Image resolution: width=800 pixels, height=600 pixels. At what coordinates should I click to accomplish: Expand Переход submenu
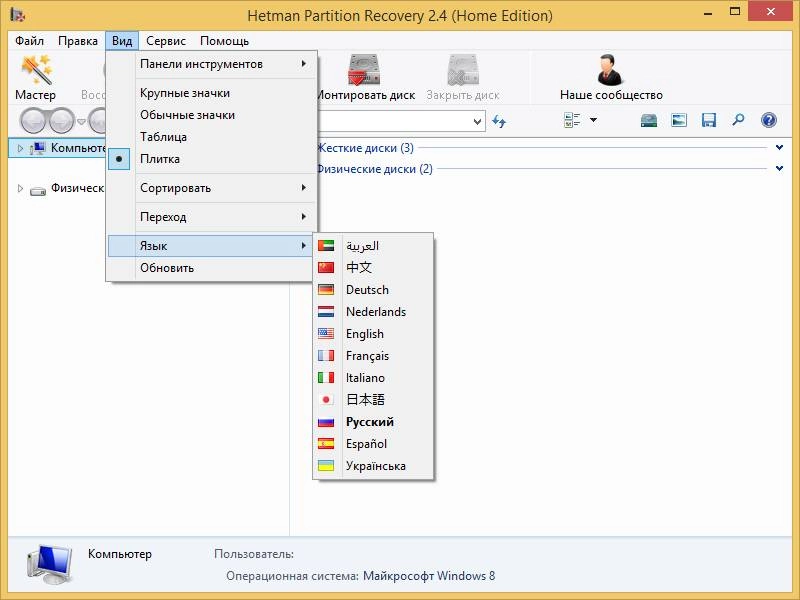(x=211, y=217)
